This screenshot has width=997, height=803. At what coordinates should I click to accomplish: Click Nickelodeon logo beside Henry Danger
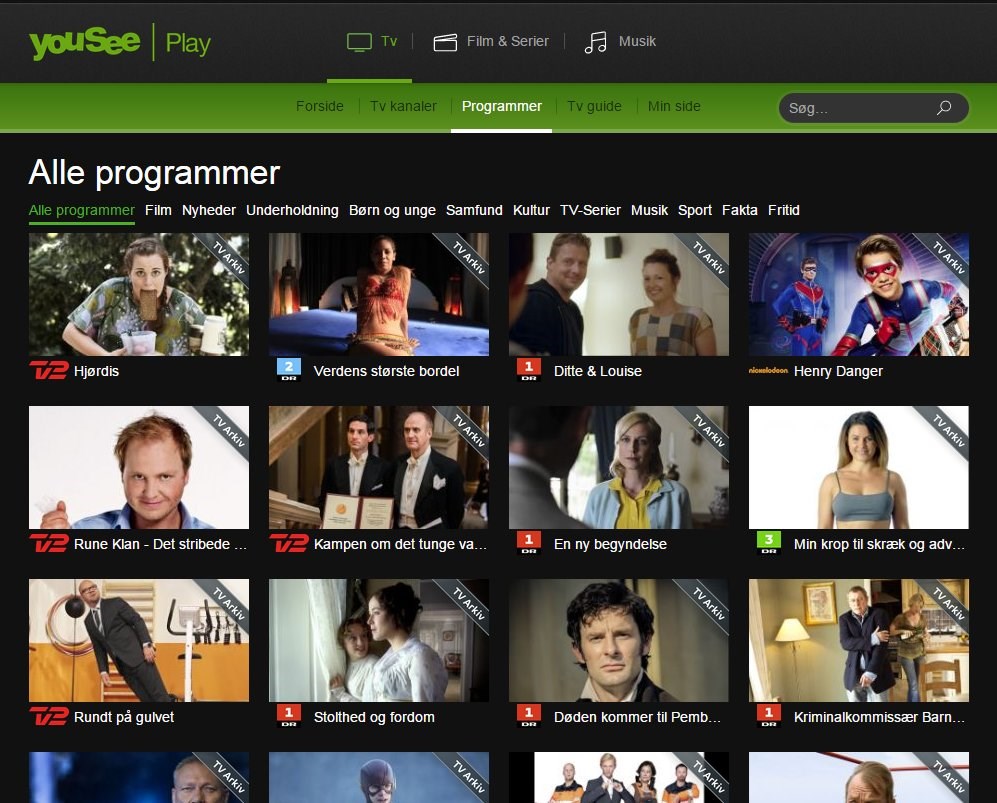(x=768, y=370)
